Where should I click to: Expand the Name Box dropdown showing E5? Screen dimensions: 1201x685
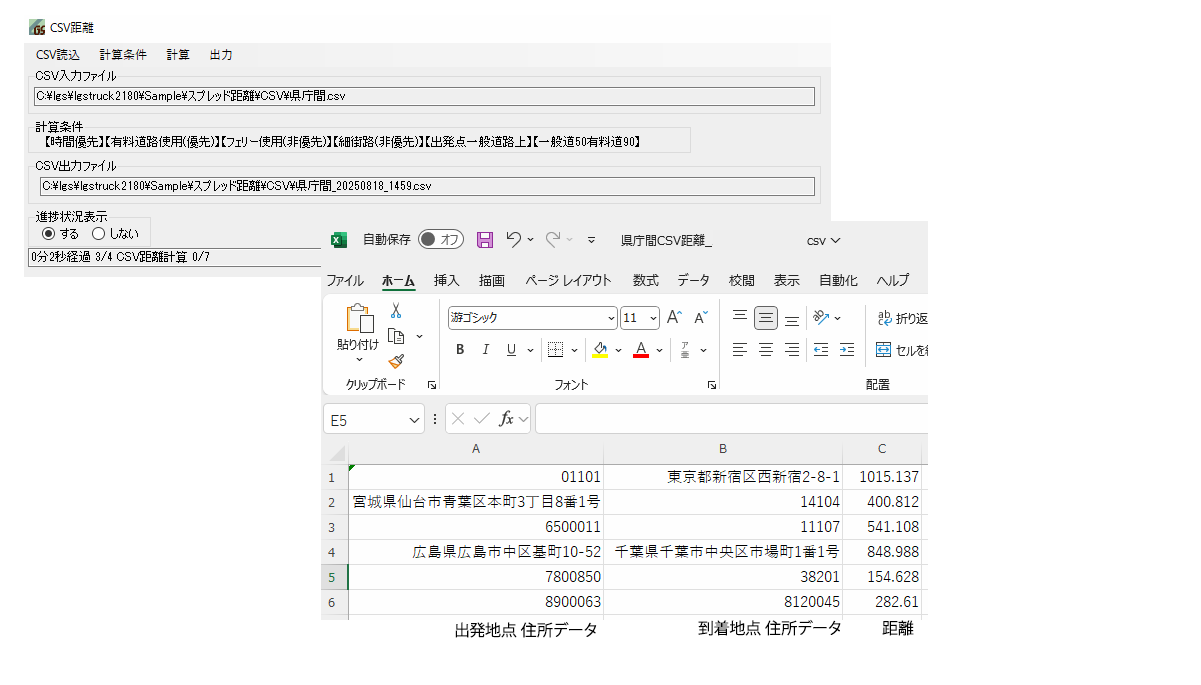(414, 421)
